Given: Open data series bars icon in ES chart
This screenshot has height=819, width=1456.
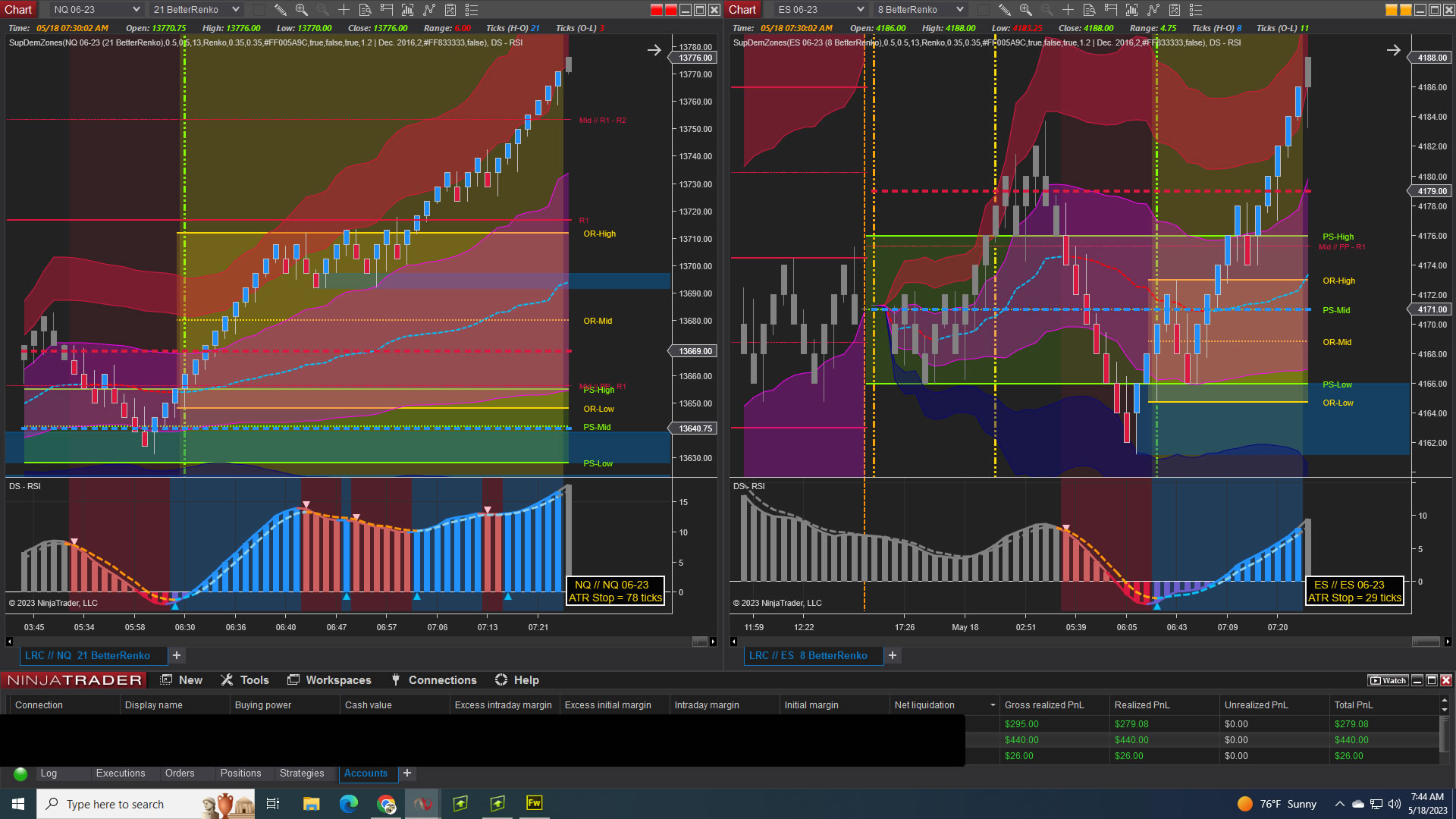Looking at the screenshot, I should (1132, 10).
